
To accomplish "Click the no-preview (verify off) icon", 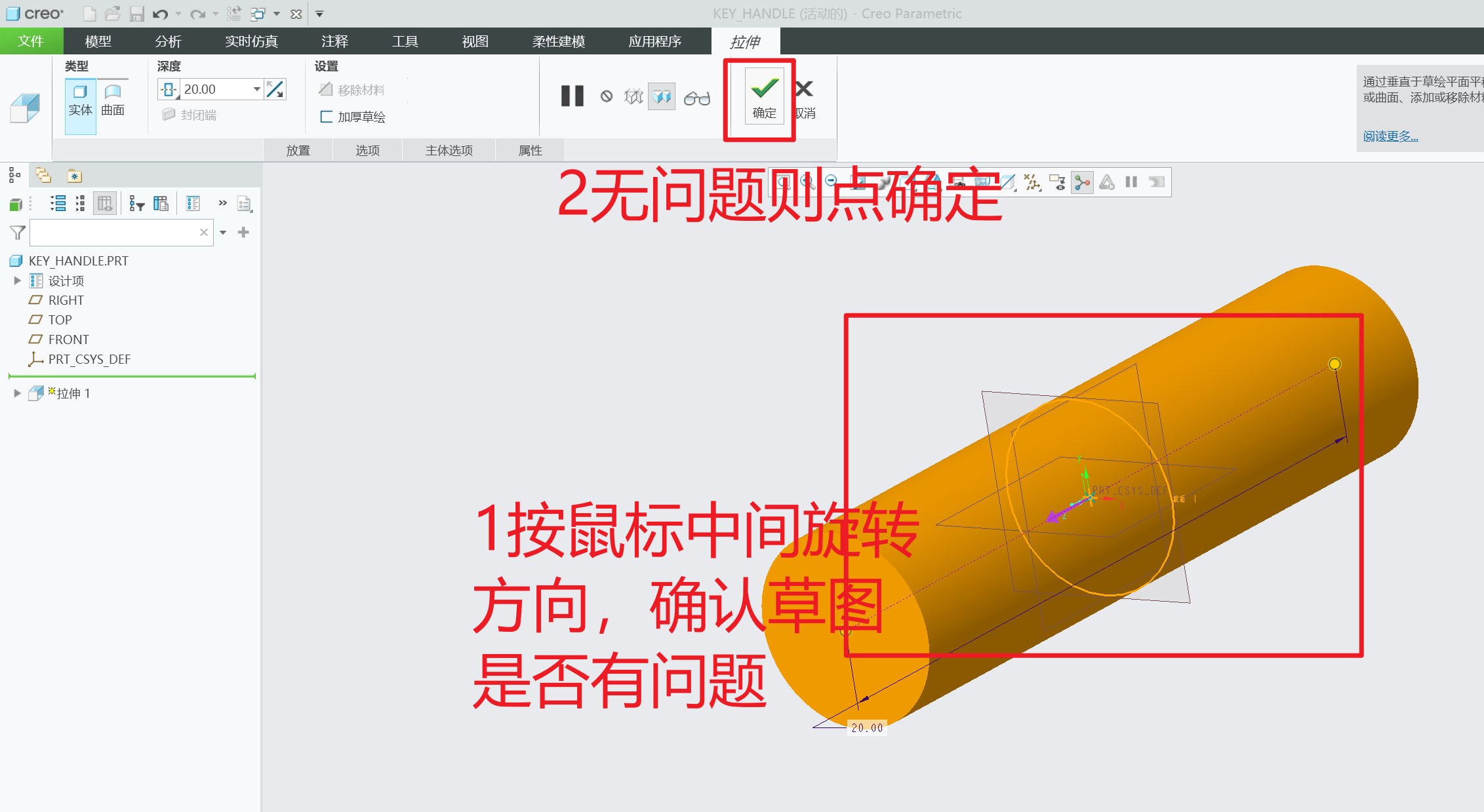I will pos(607,96).
